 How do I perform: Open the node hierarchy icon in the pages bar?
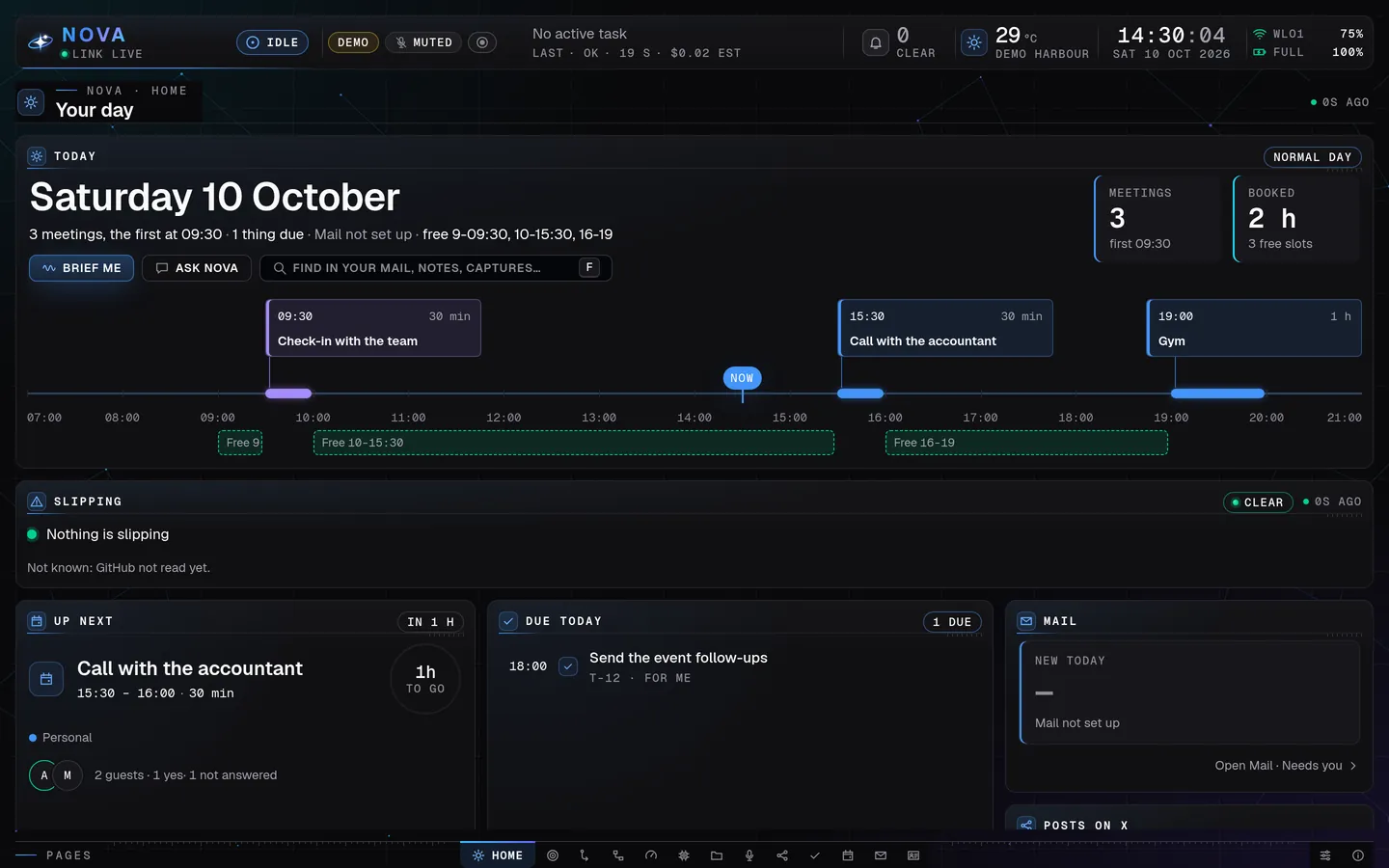(x=618, y=855)
